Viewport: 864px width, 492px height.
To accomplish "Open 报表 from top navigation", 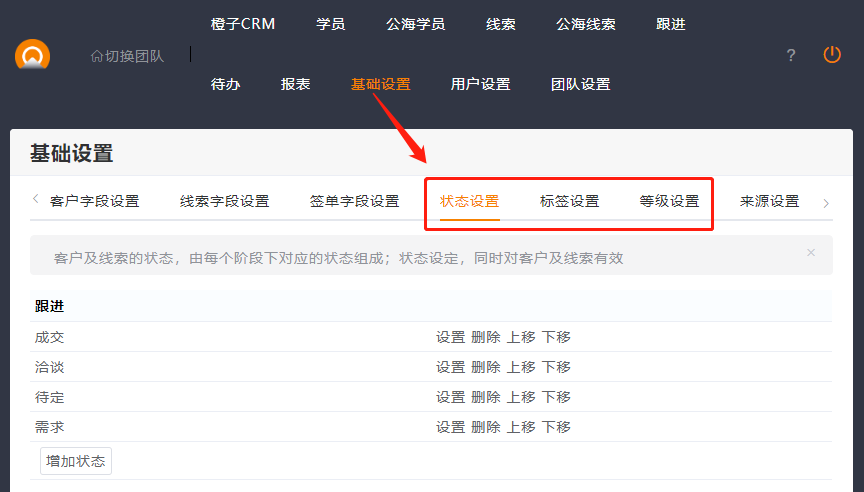I will point(295,84).
